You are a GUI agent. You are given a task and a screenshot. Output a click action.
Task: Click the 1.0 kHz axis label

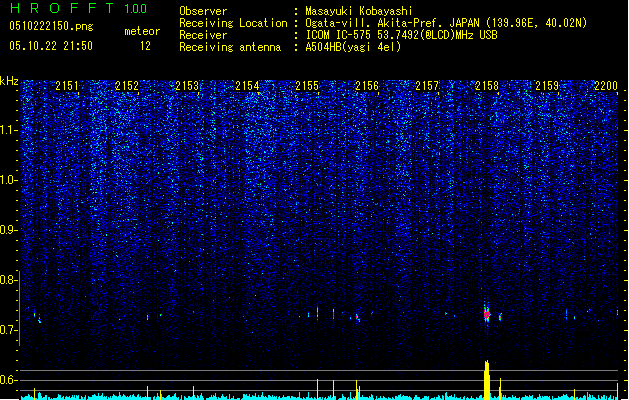[x=9, y=180]
